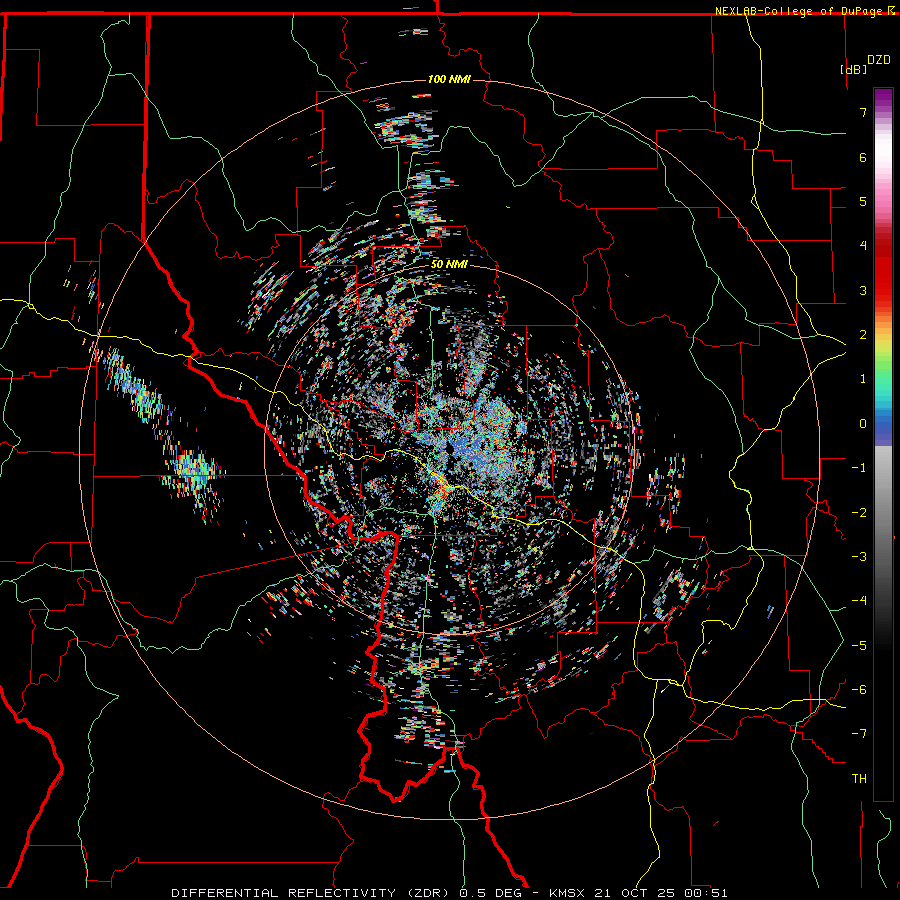Image resolution: width=900 pixels, height=900 pixels.
Task: Select the 6 value on the color scale
Action: pyautogui.click(x=863, y=157)
